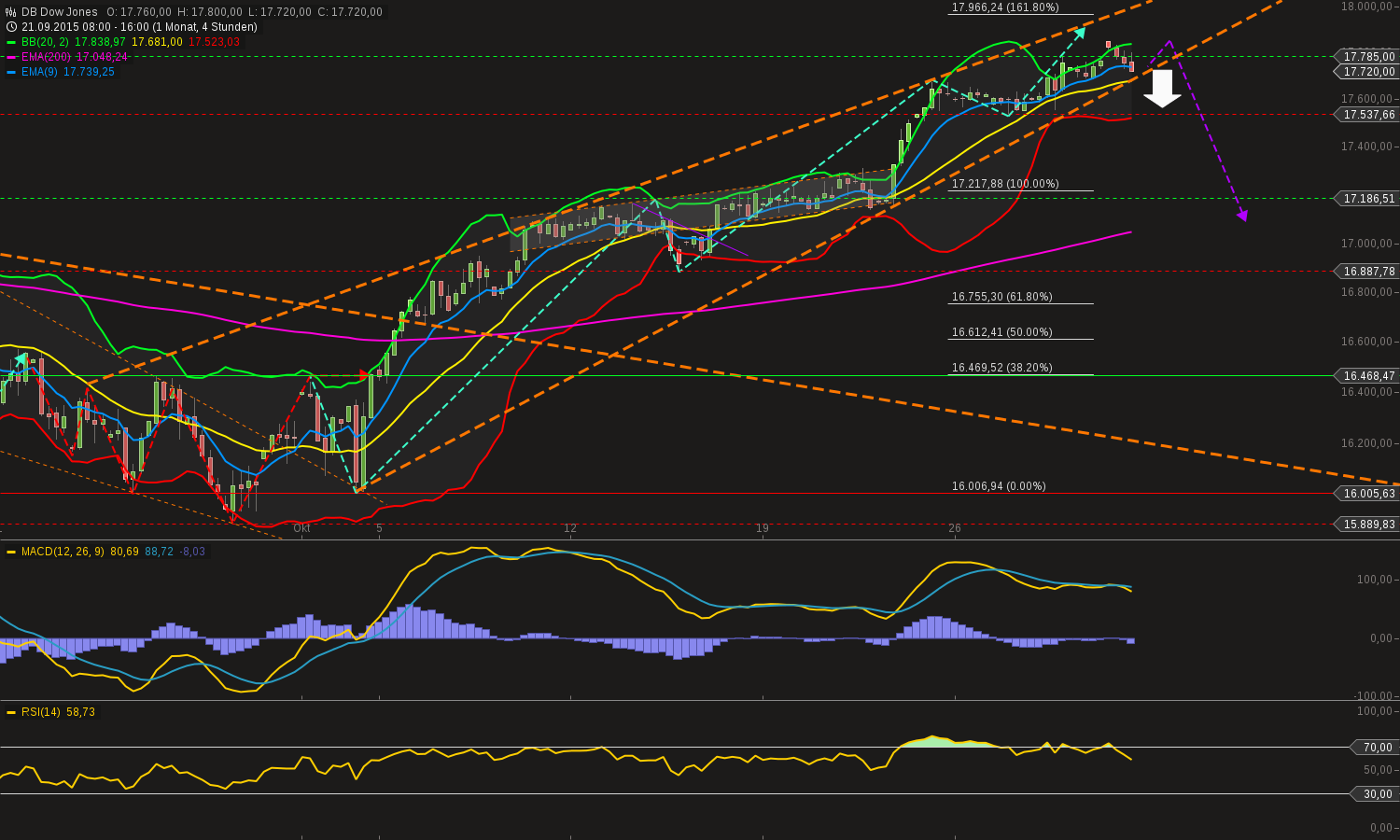Click the 17.785,00 price level tag
The width and height of the screenshot is (1400, 840).
pos(1368,57)
